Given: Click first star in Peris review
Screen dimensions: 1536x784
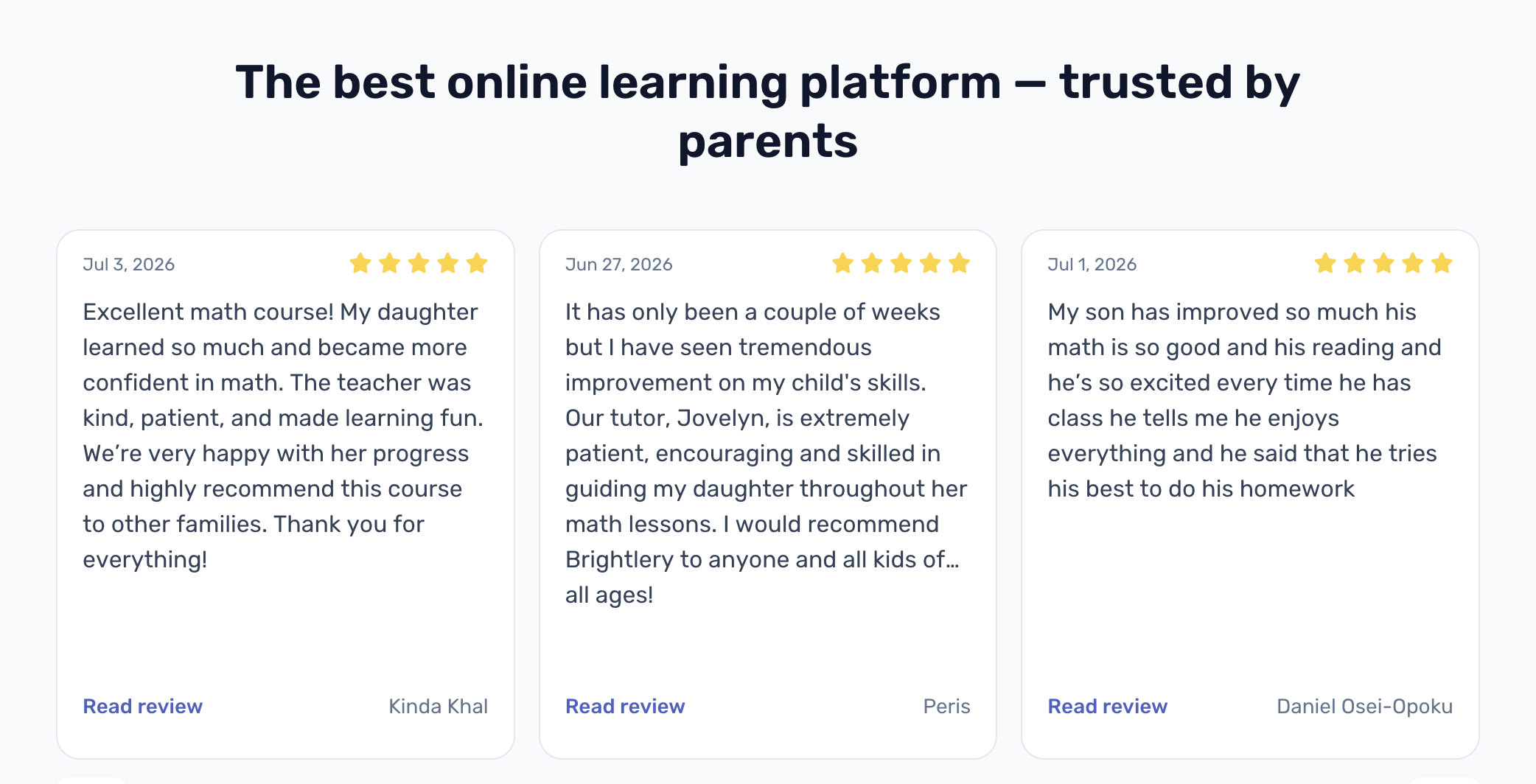Looking at the screenshot, I should (x=842, y=263).
